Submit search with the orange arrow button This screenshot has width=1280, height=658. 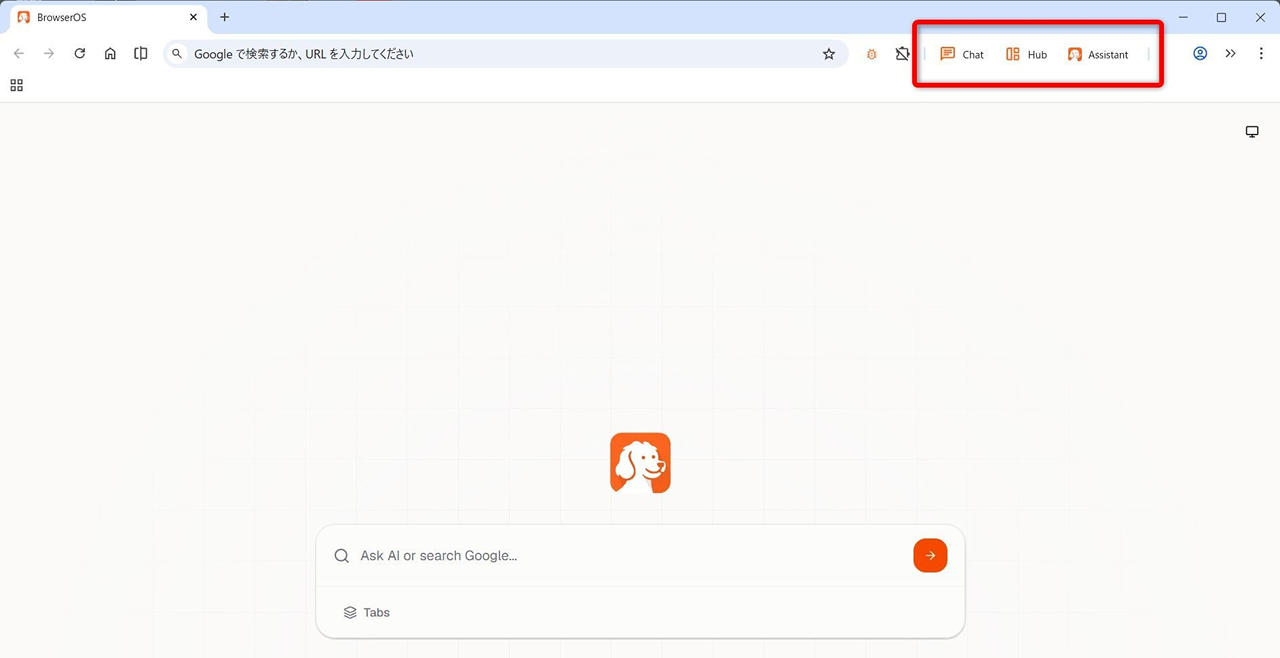click(x=930, y=555)
